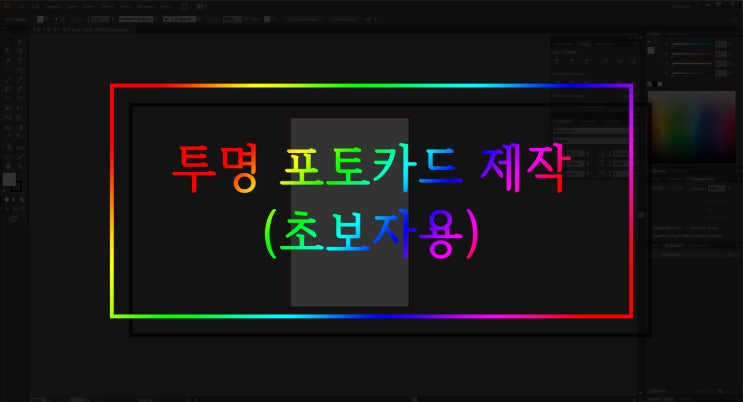Select the Pen tool in toolbox

pyautogui.click(x=8, y=61)
